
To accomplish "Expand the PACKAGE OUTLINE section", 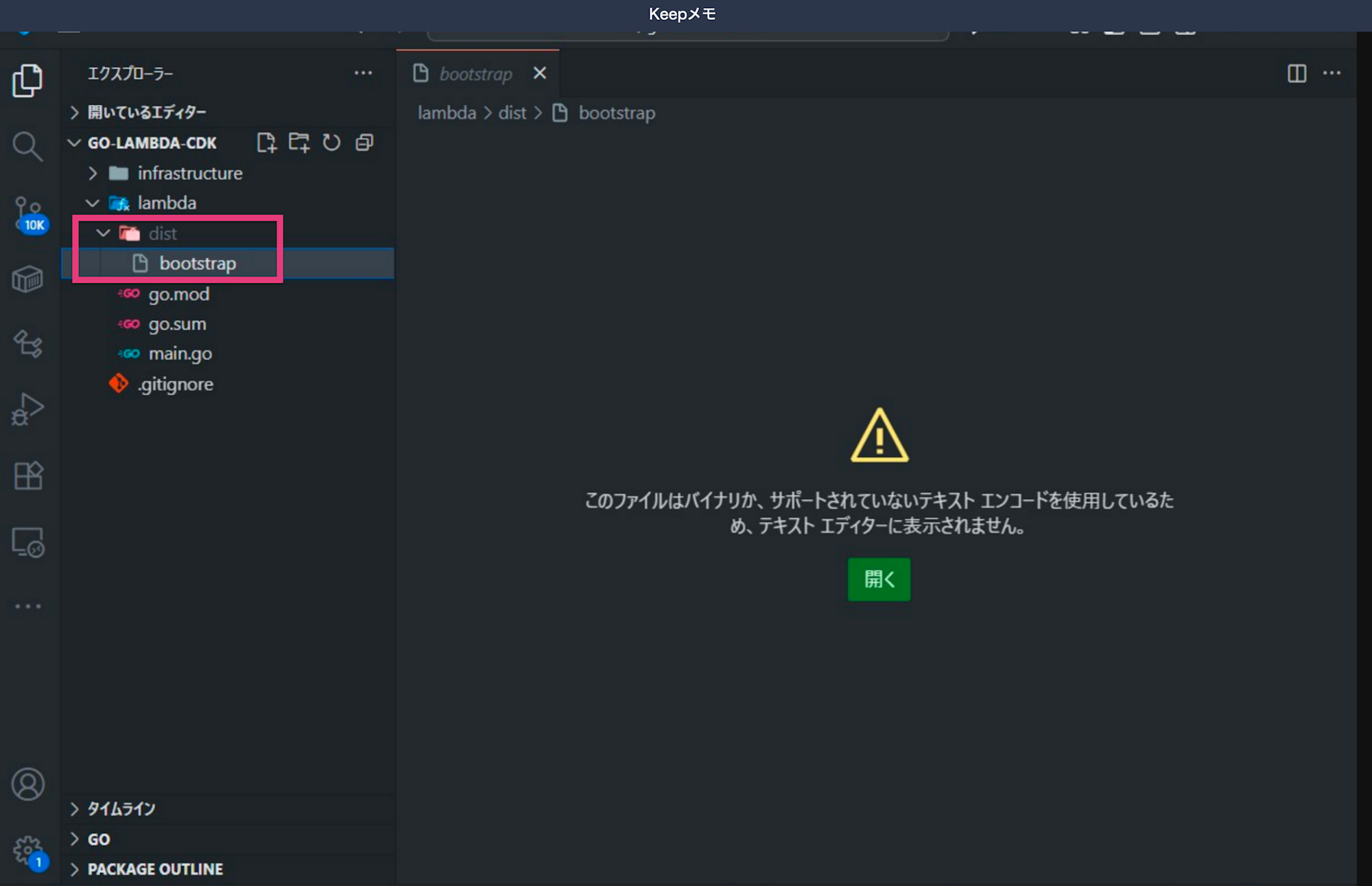I will 155,869.
